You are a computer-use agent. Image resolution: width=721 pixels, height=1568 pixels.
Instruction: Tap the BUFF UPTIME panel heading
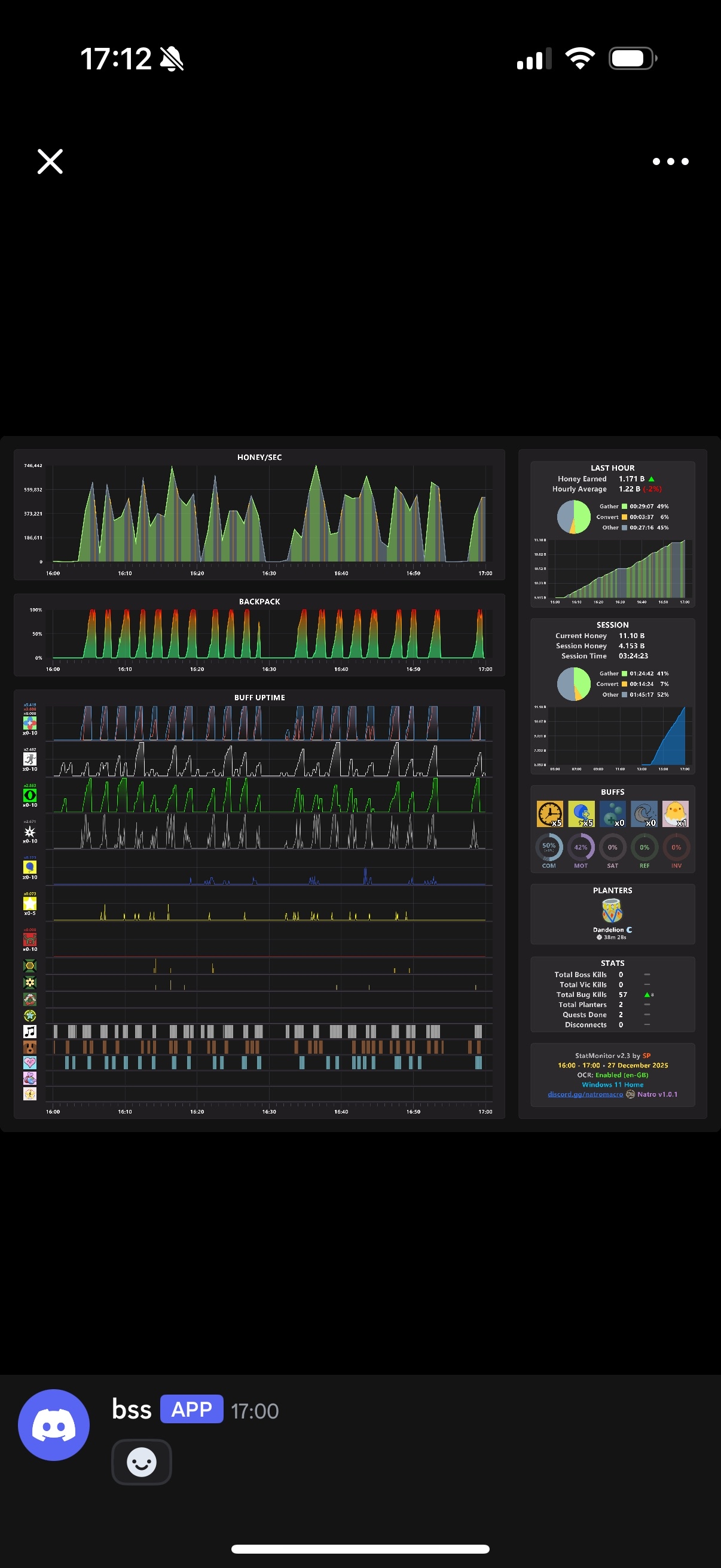click(x=259, y=697)
